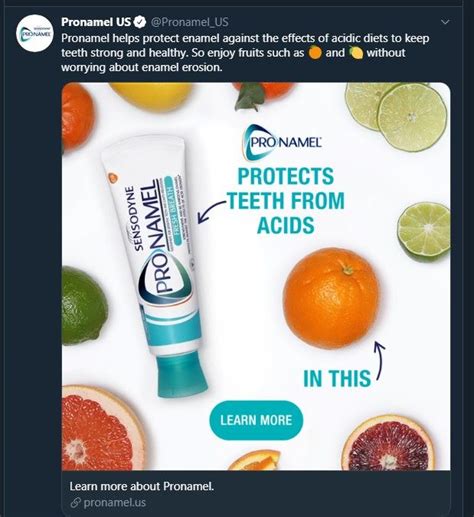This screenshot has width=474, height=517.
Task: Click the orange emoji in tweet text
Action: (x=315, y=53)
